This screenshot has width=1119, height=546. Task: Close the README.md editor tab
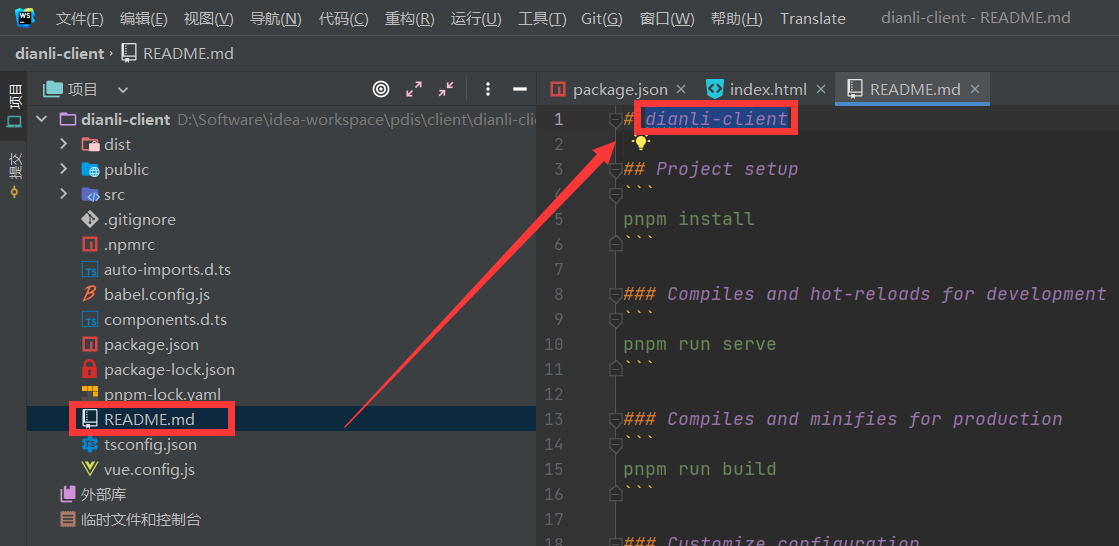click(976, 89)
